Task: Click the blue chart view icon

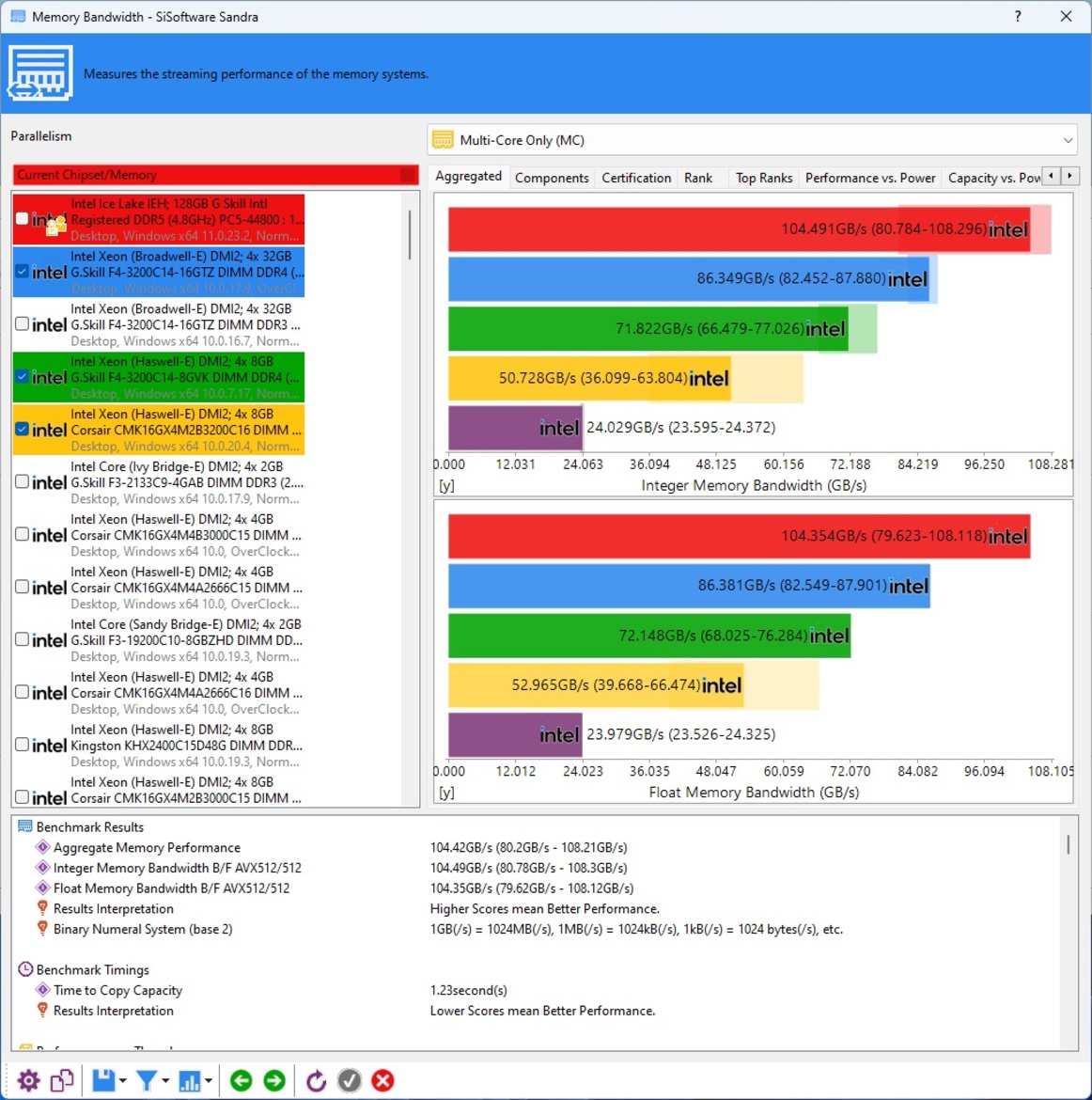Action: 190,1080
